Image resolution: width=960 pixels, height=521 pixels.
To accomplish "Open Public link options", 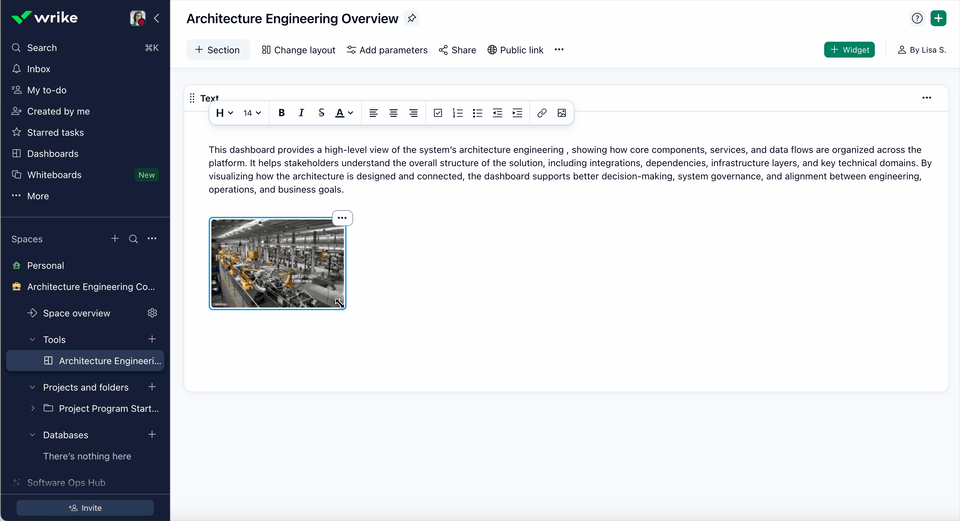I will tap(516, 50).
